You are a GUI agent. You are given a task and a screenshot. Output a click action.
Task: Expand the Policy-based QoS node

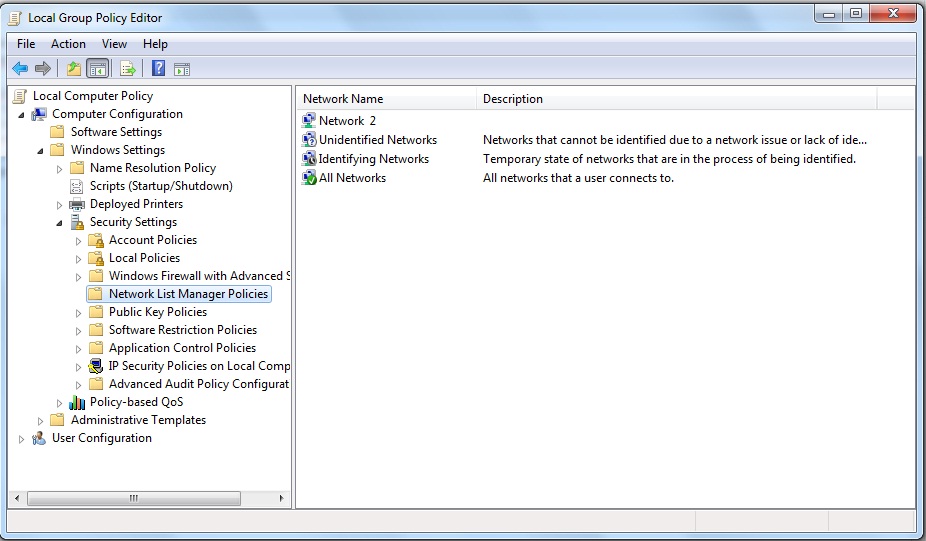[59, 403]
